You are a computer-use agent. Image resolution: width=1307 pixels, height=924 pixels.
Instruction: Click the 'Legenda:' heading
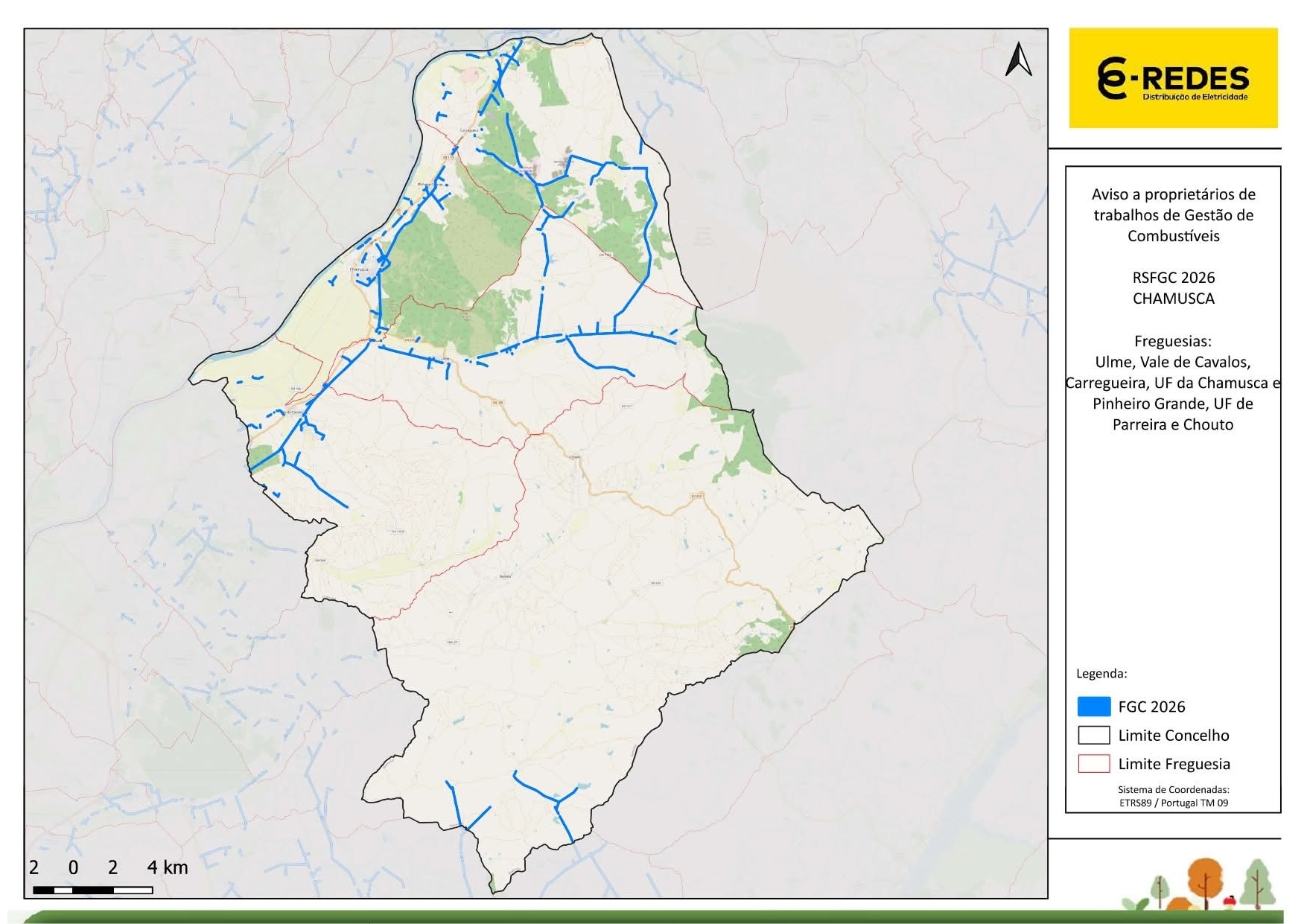(x=1101, y=674)
